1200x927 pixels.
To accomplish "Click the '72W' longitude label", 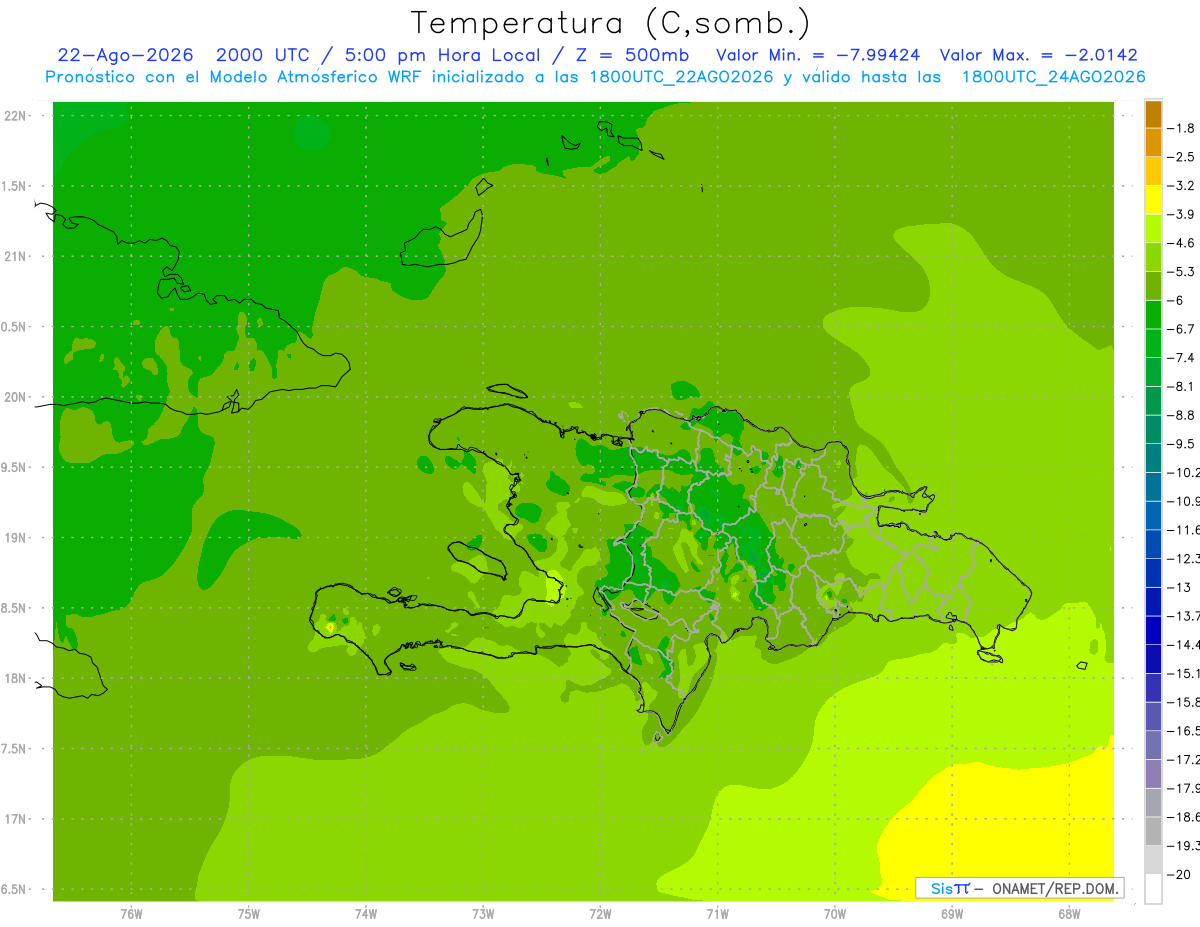I will click(600, 913).
